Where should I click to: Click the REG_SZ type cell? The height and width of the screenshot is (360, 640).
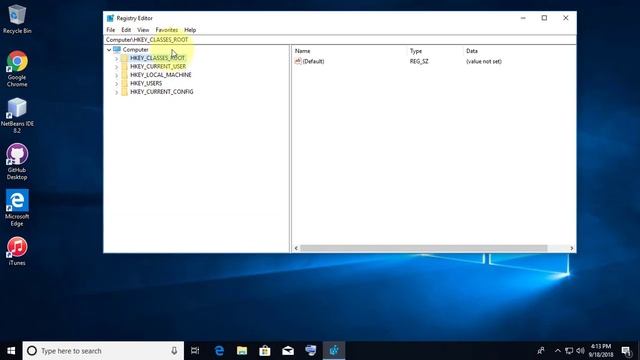tap(419, 61)
